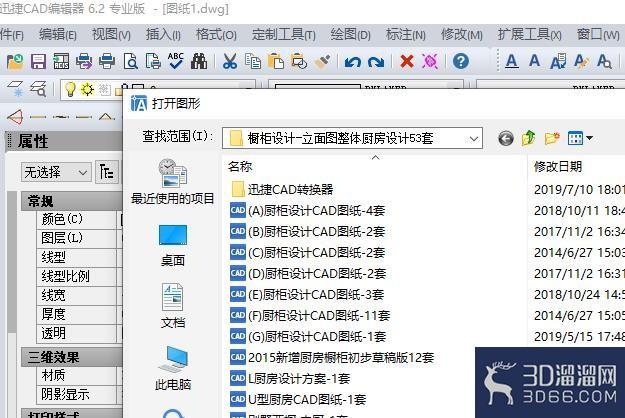Collapse the 三维效果 properties section

[x=72, y=357]
